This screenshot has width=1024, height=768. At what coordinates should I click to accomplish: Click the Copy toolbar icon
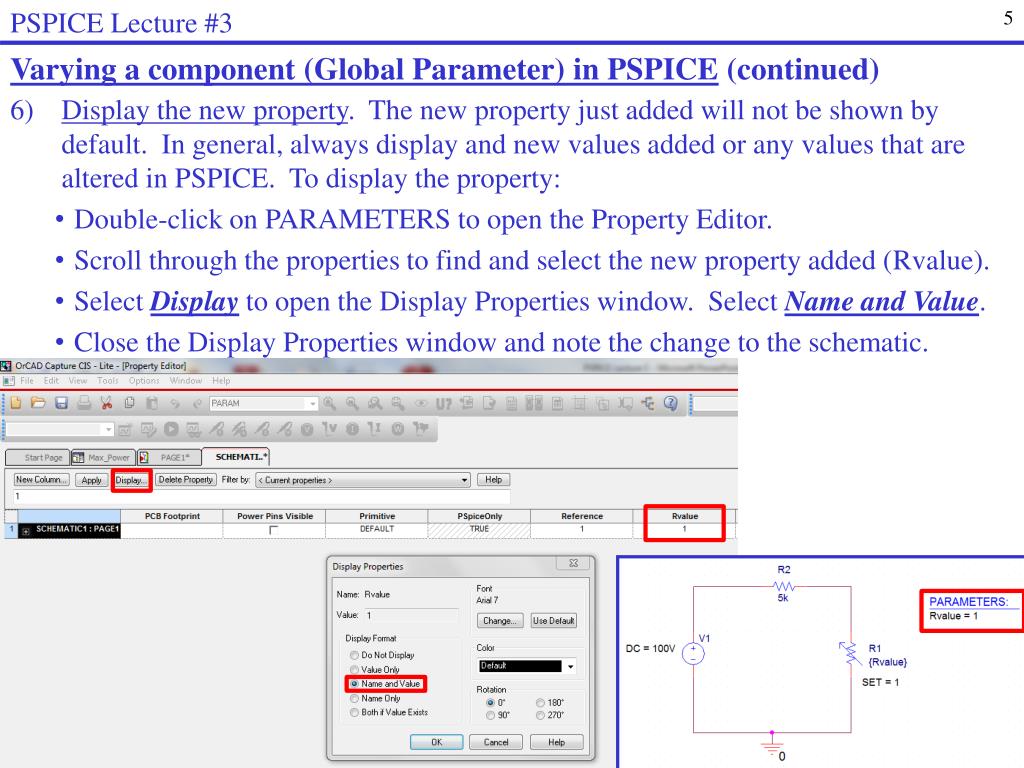coord(129,404)
